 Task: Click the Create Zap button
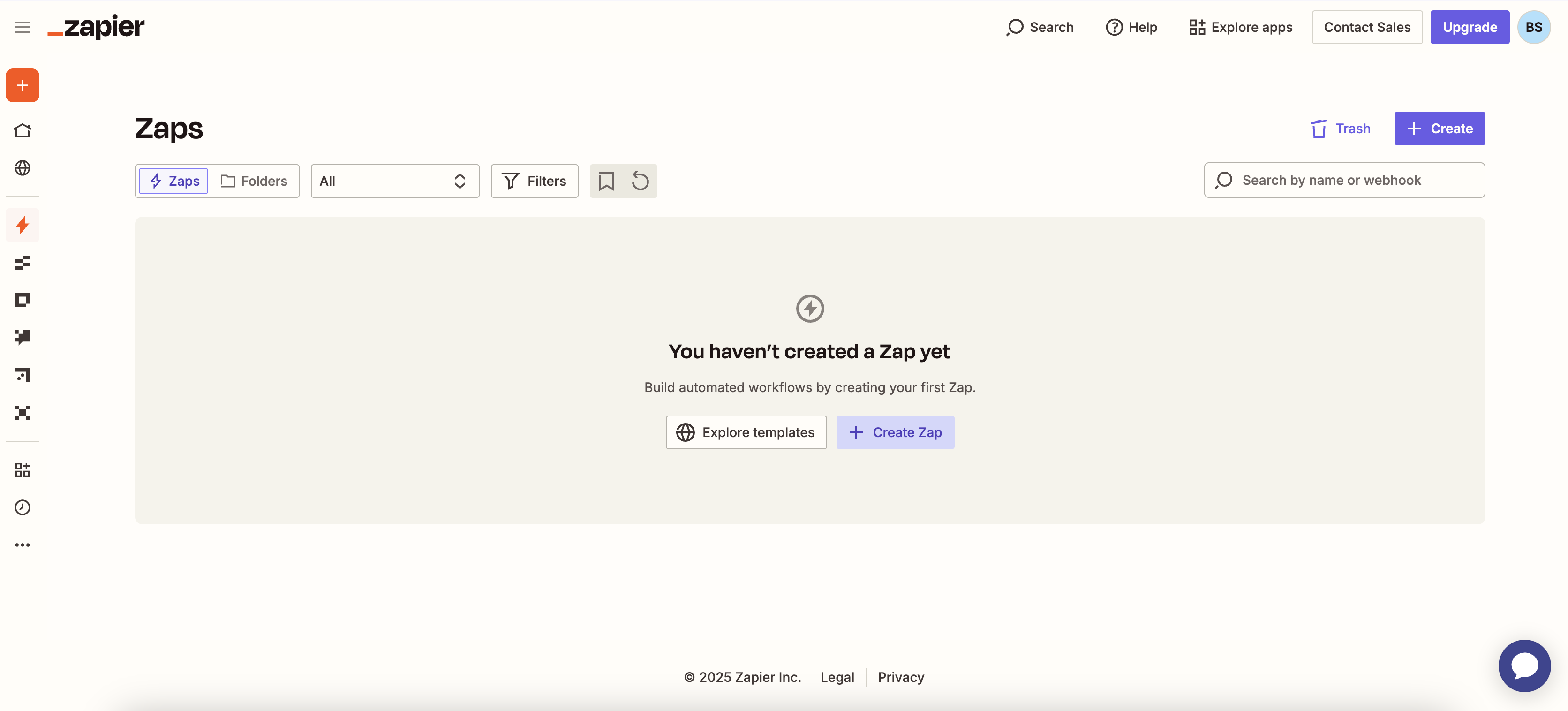pyautogui.click(x=895, y=432)
